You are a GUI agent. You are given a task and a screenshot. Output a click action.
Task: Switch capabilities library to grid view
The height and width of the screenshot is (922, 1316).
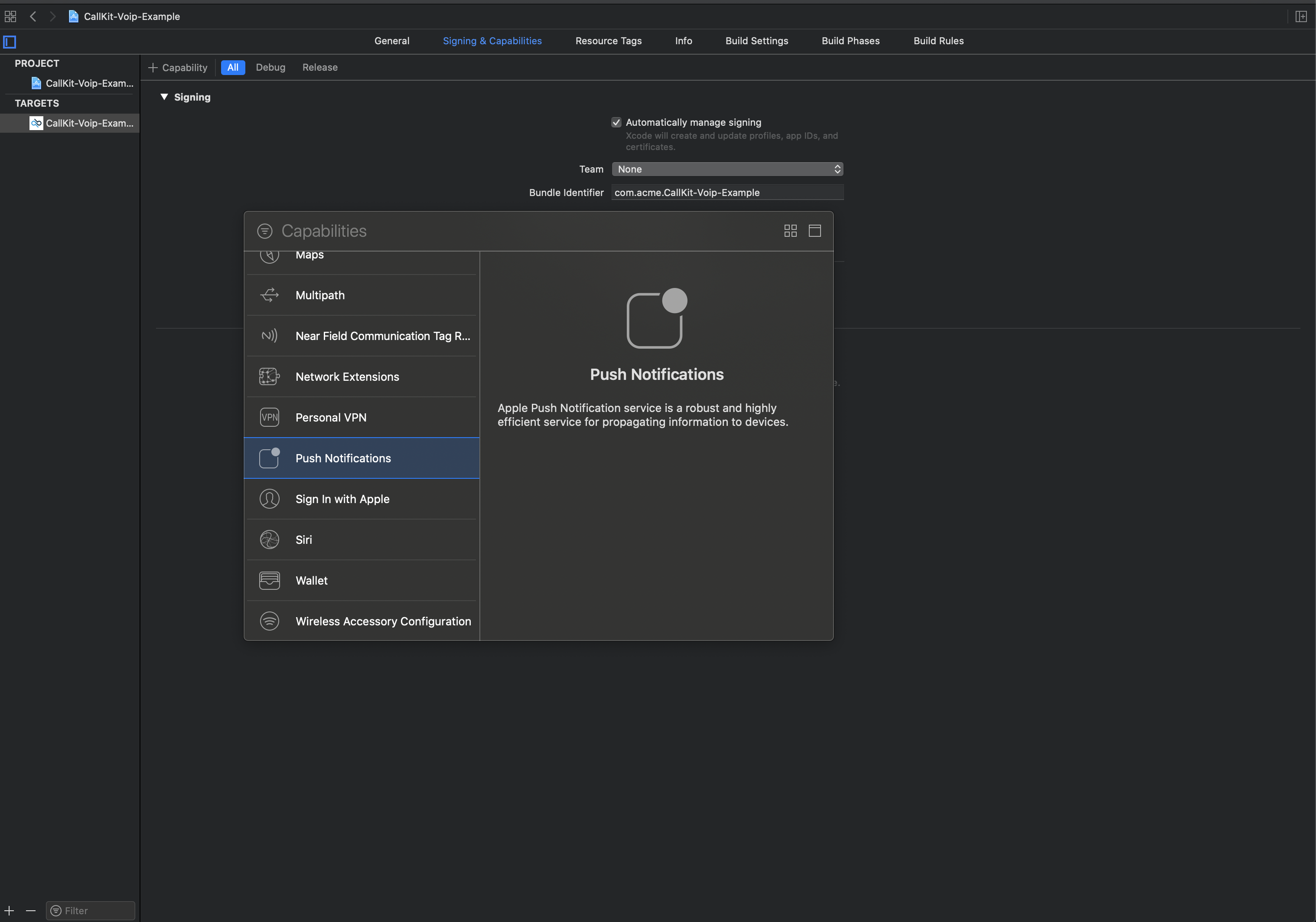[790, 231]
